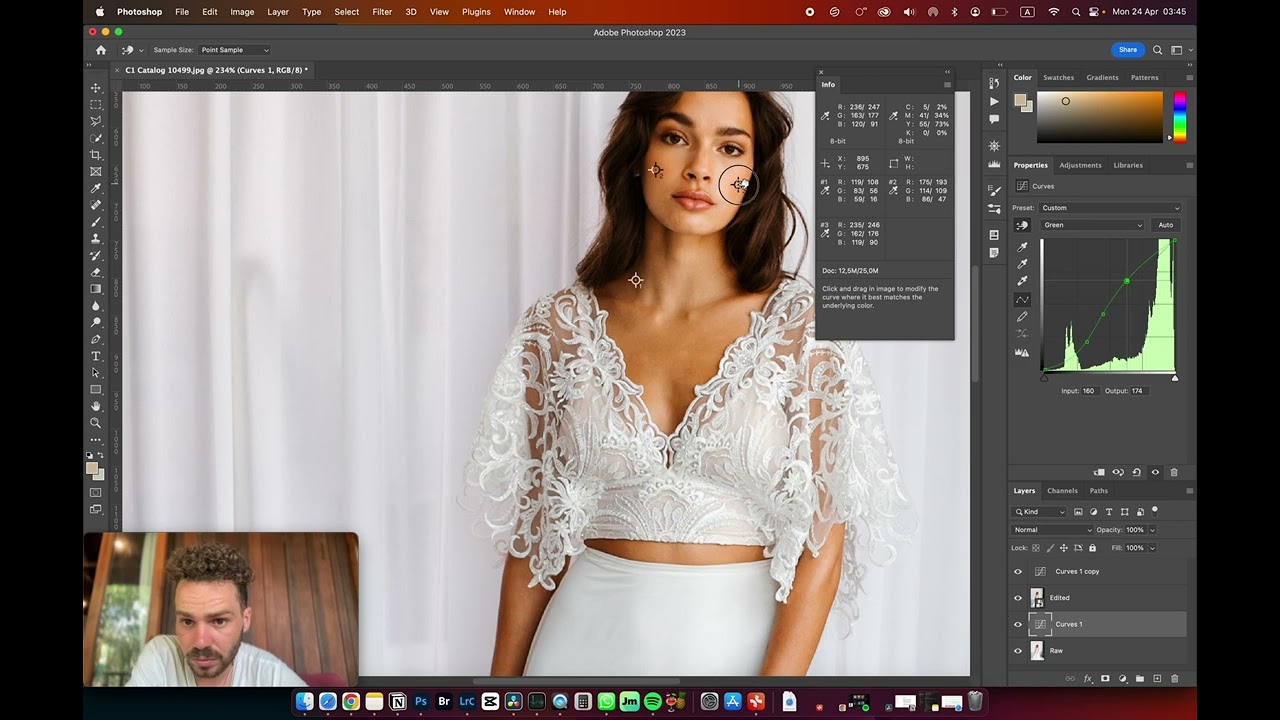
Task: Expand the Preset Custom dropdown
Action: coord(1110,208)
